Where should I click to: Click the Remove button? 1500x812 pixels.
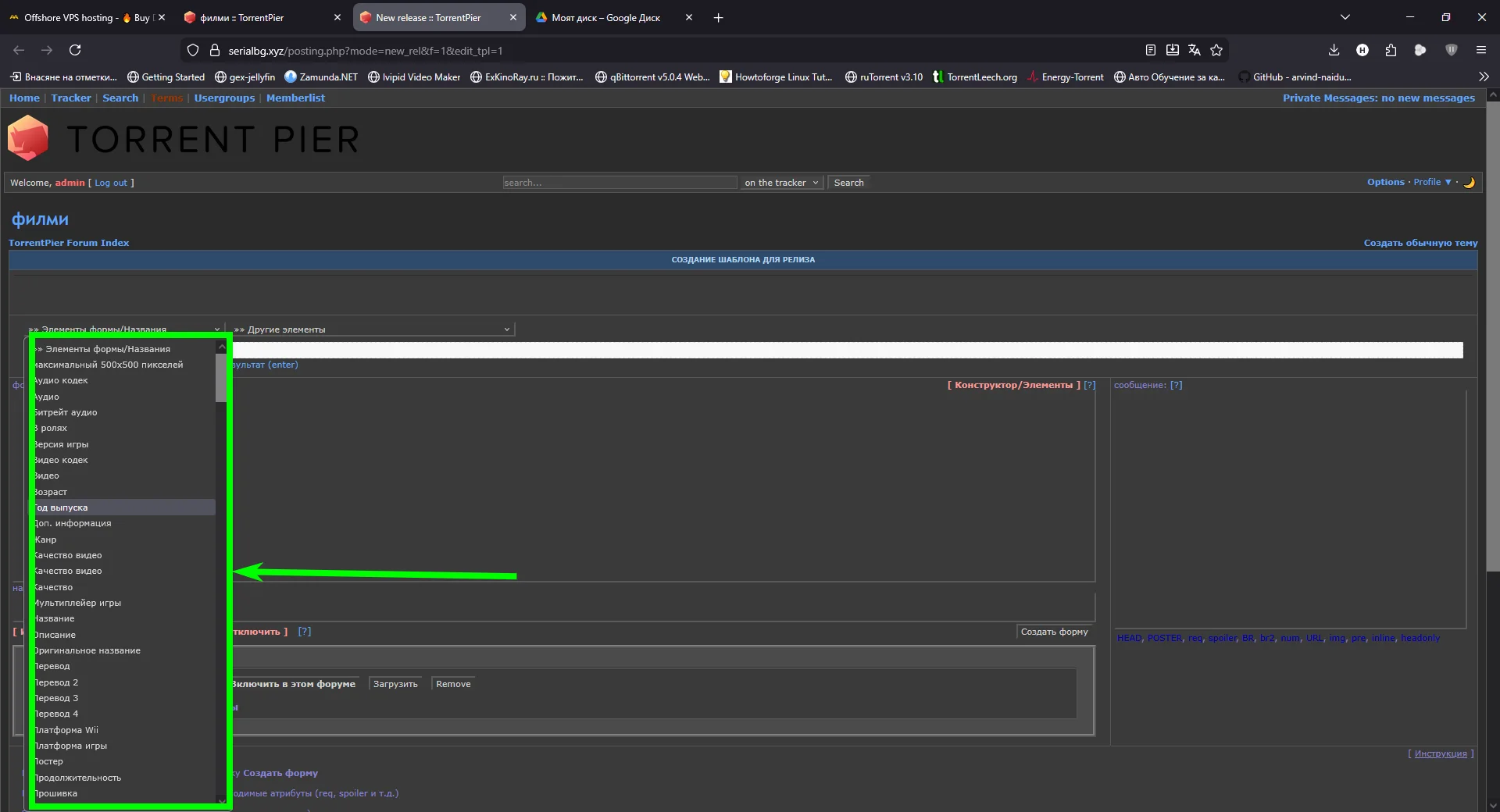(x=453, y=684)
